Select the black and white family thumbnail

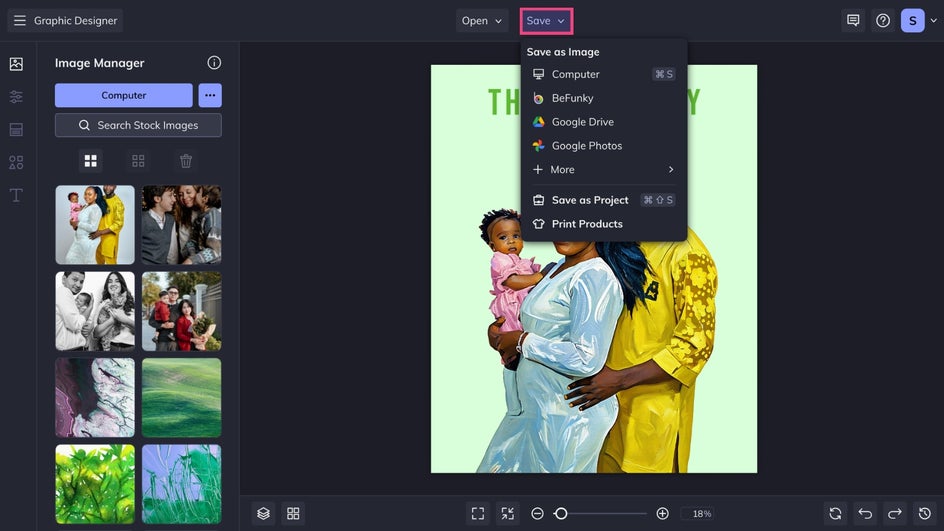[x=95, y=311]
